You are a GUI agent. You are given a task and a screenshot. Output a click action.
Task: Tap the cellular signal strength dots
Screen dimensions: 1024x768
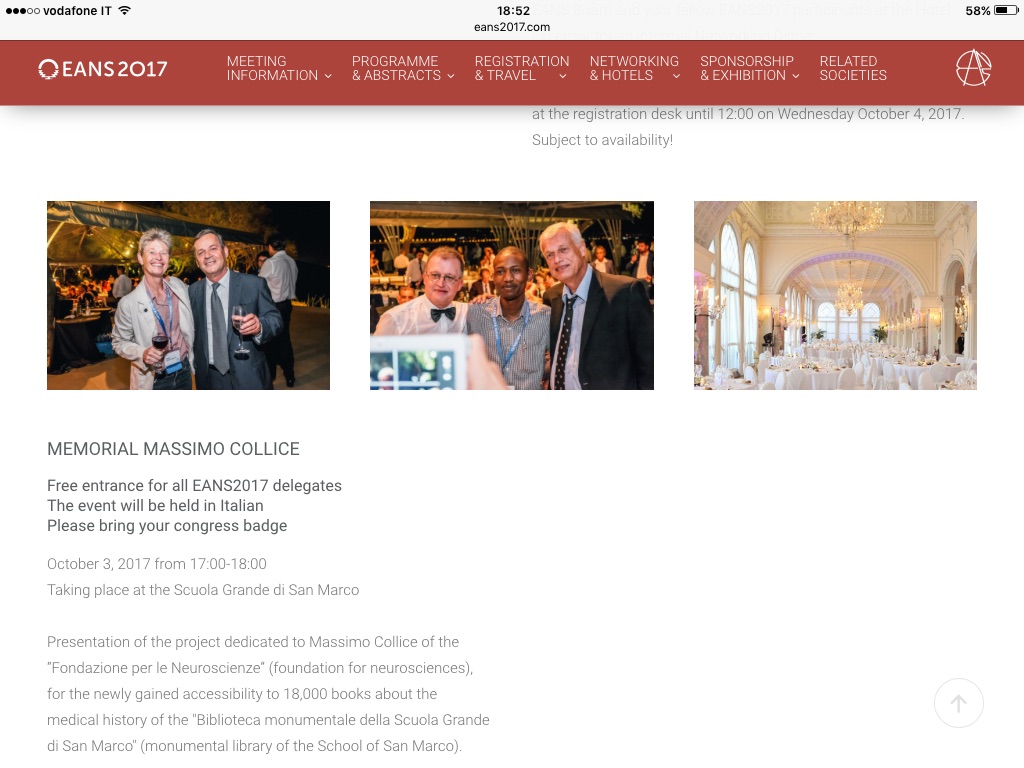tap(22, 11)
